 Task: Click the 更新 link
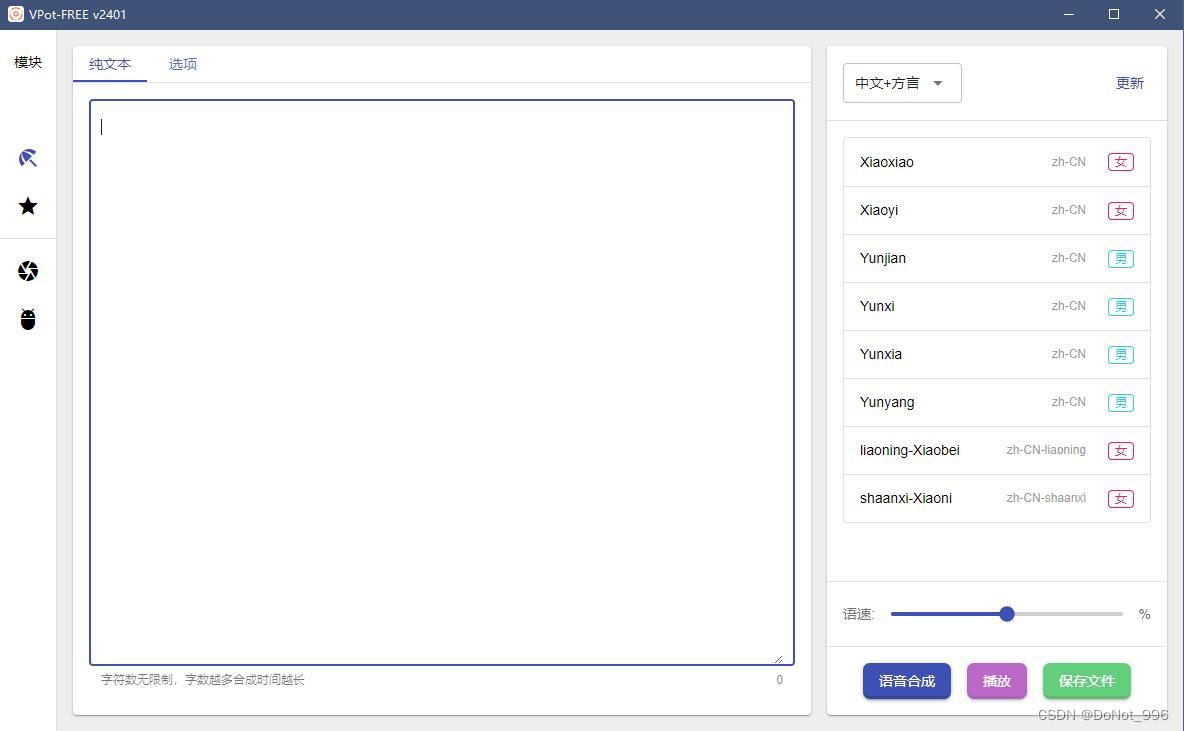click(1130, 83)
